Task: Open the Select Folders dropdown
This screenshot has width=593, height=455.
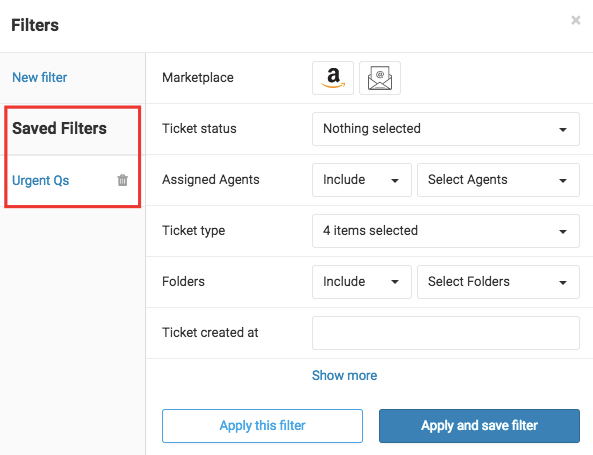Action: 498,282
